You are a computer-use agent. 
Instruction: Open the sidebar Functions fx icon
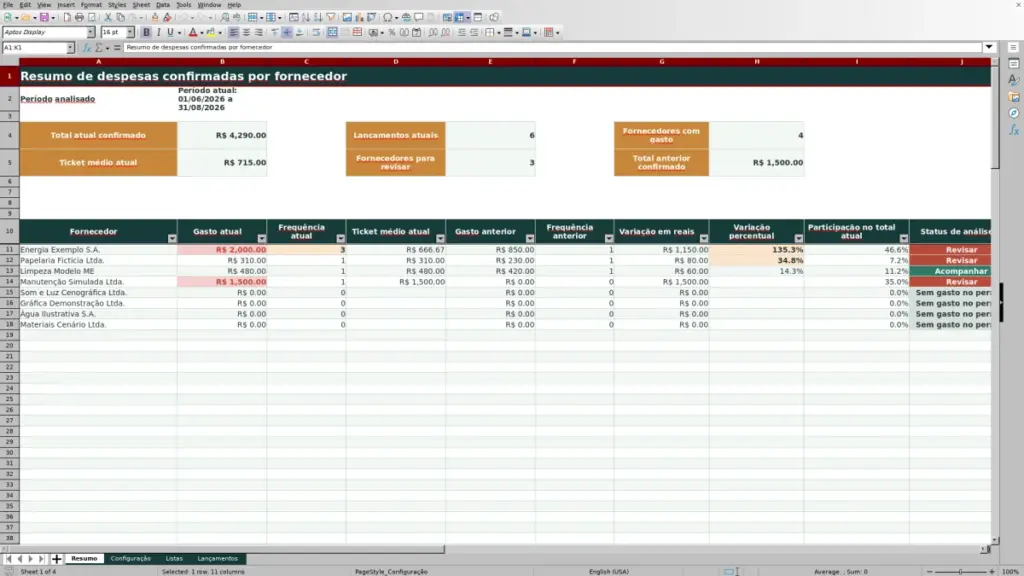[1014, 131]
